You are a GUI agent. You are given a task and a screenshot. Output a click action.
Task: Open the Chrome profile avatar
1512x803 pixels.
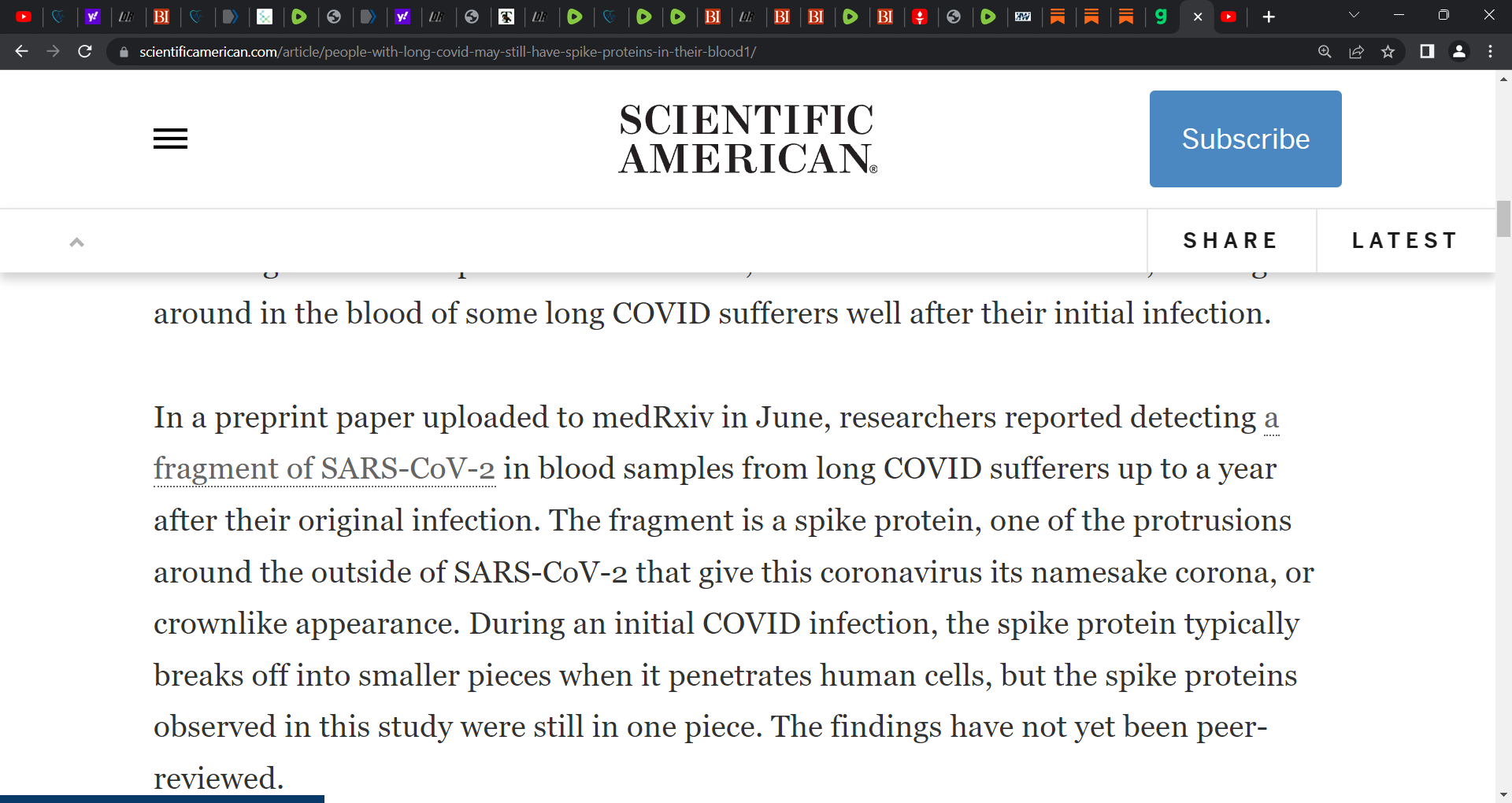[x=1459, y=52]
